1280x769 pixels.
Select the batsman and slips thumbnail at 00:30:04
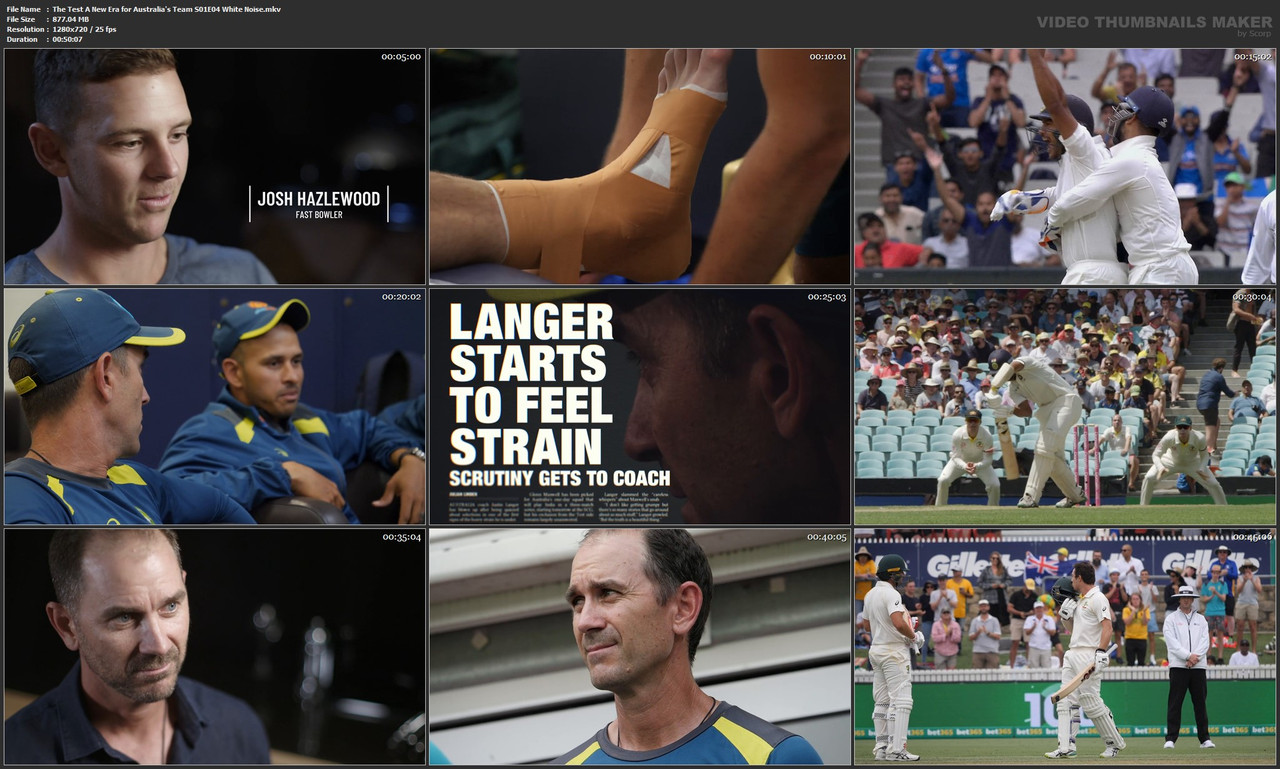[x=1065, y=407]
